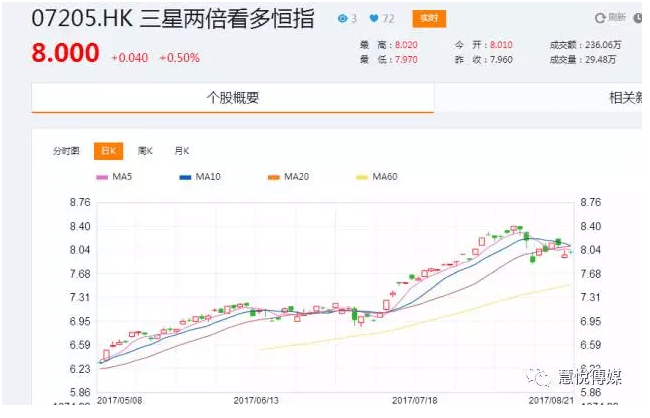Switch to 周K weekly chart
The height and width of the screenshot is (418, 650).
pos(145,151)
